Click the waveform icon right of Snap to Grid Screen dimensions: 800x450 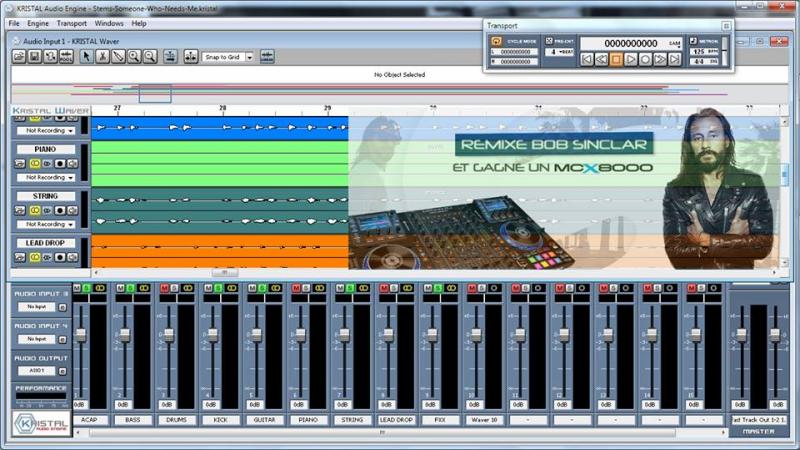(x=267, y=57)
